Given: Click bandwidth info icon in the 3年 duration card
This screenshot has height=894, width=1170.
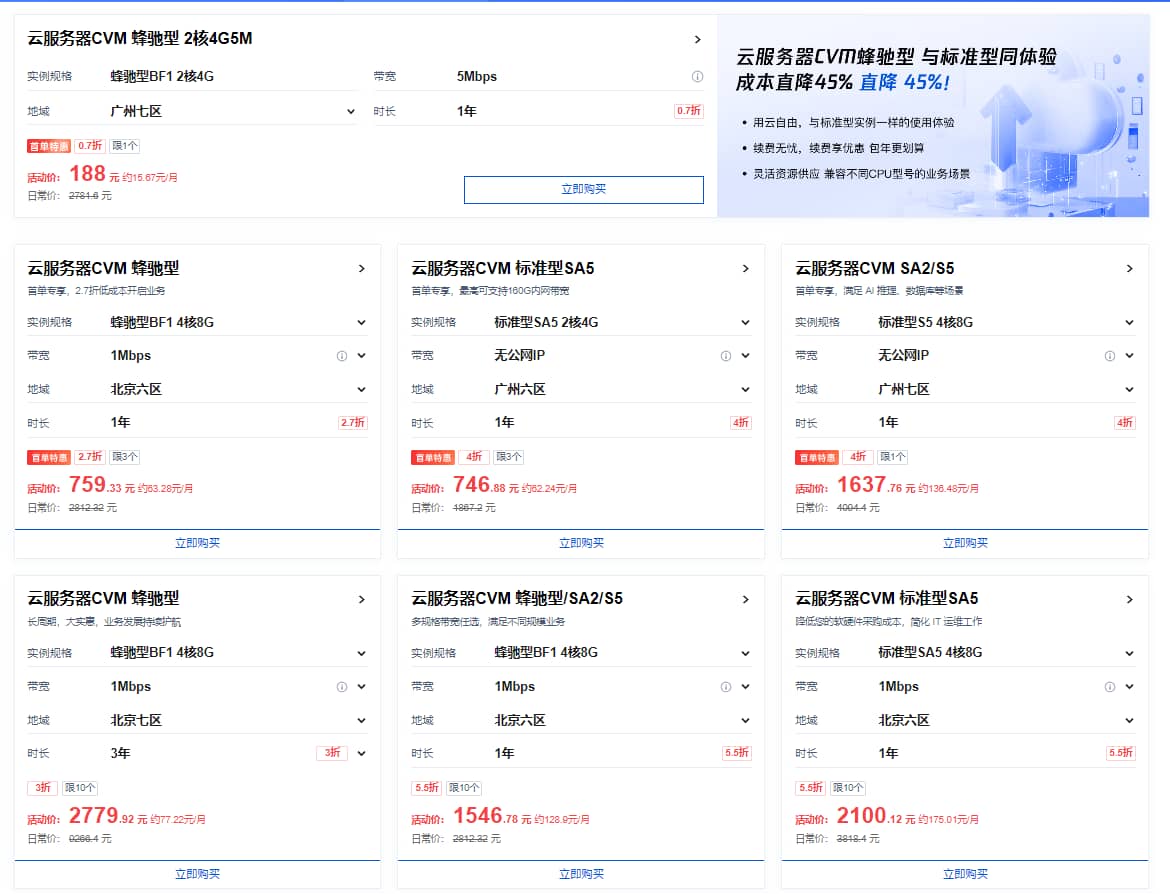Looking at the screenshot, I should pos(341,687).
